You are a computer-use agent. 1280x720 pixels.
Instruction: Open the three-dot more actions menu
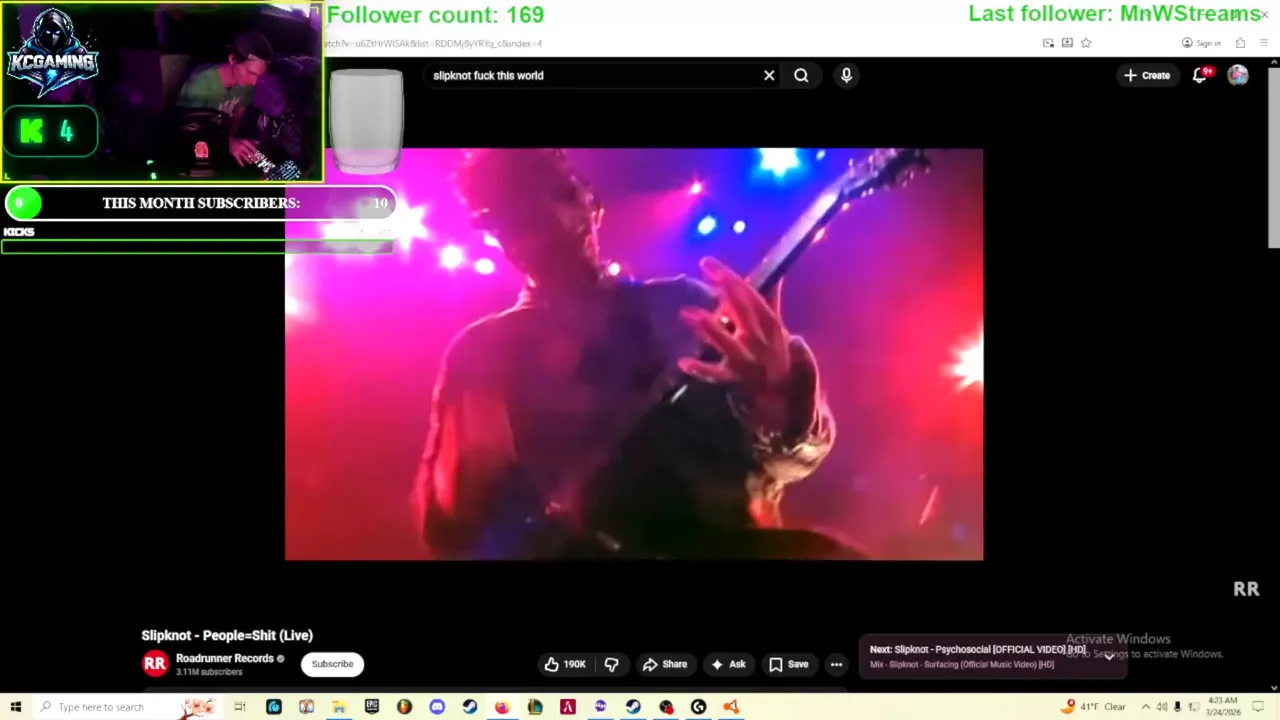(x=836, y=664)
